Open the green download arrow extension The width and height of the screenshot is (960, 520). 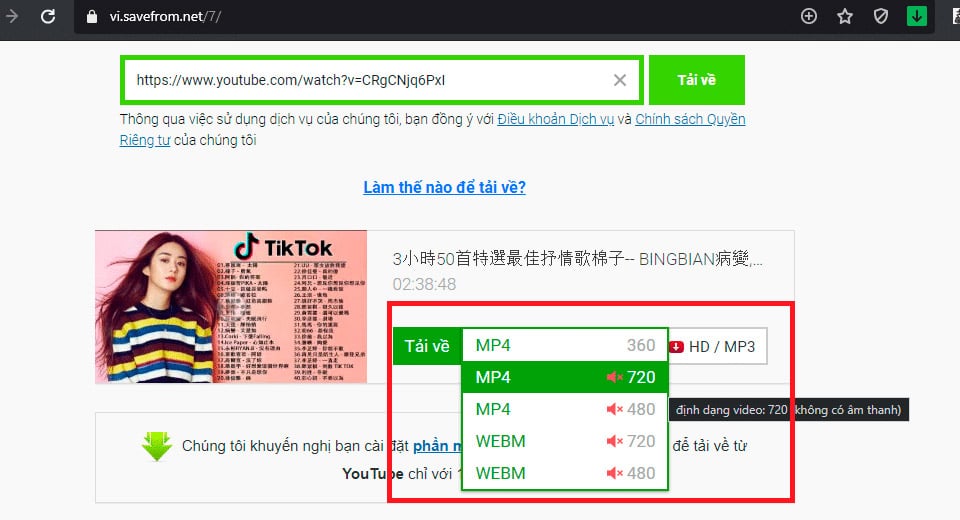tap(917, 17)
